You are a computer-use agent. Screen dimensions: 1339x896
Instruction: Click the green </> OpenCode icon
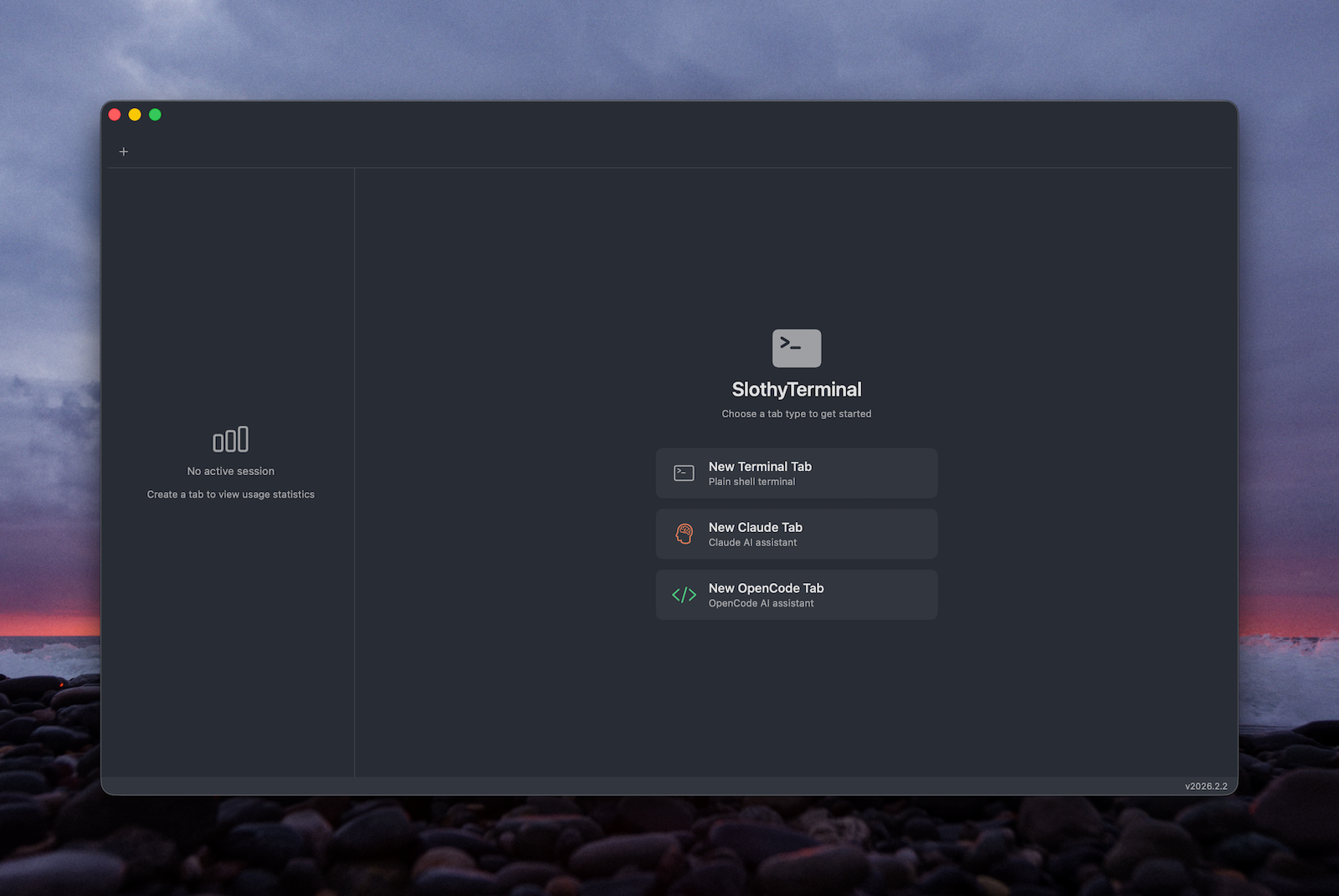click(683, 595)
